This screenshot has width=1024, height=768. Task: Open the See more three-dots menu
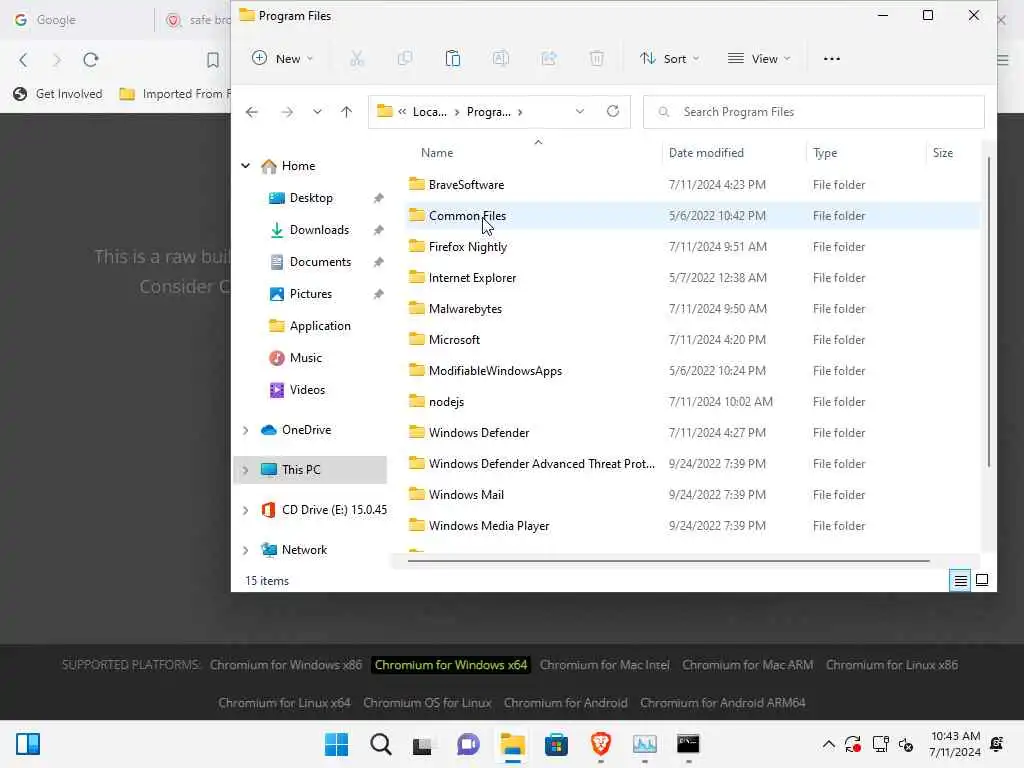pos(831,59)
